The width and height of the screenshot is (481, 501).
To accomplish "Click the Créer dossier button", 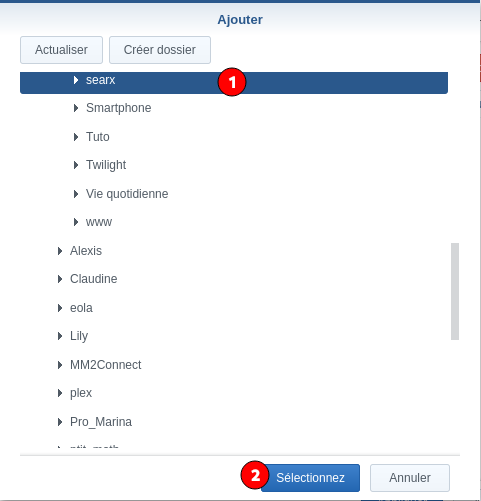I will [x=160, y=50].
